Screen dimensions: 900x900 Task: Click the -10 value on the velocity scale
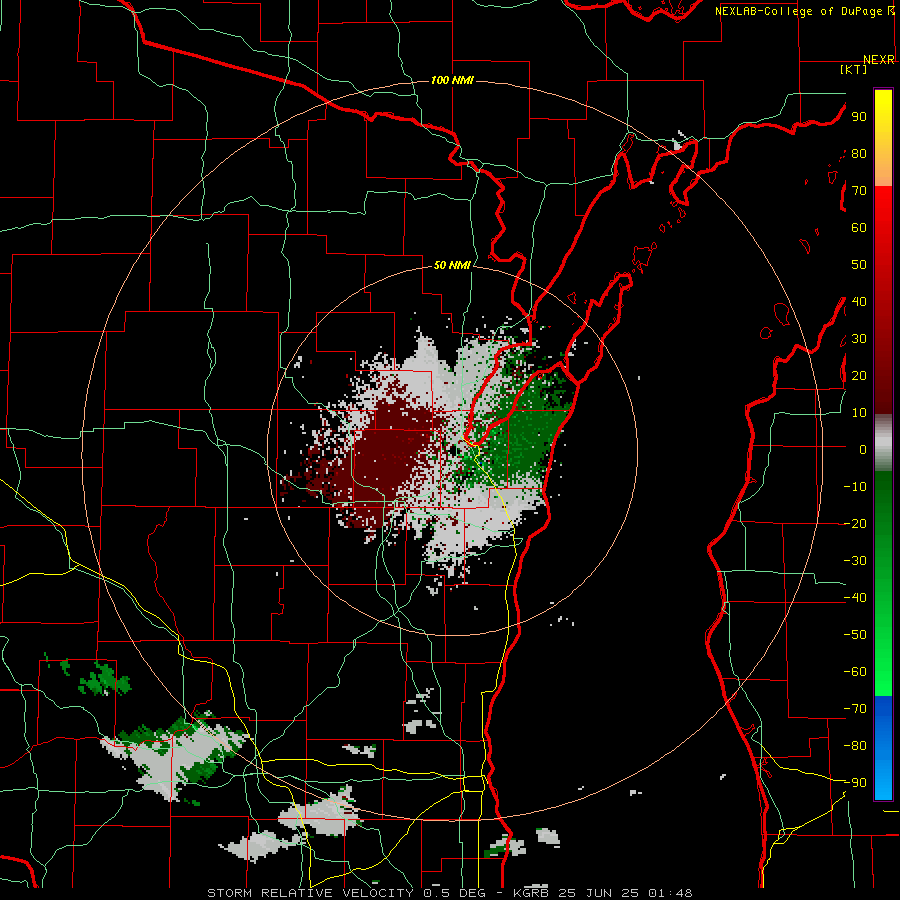[855, 487]
